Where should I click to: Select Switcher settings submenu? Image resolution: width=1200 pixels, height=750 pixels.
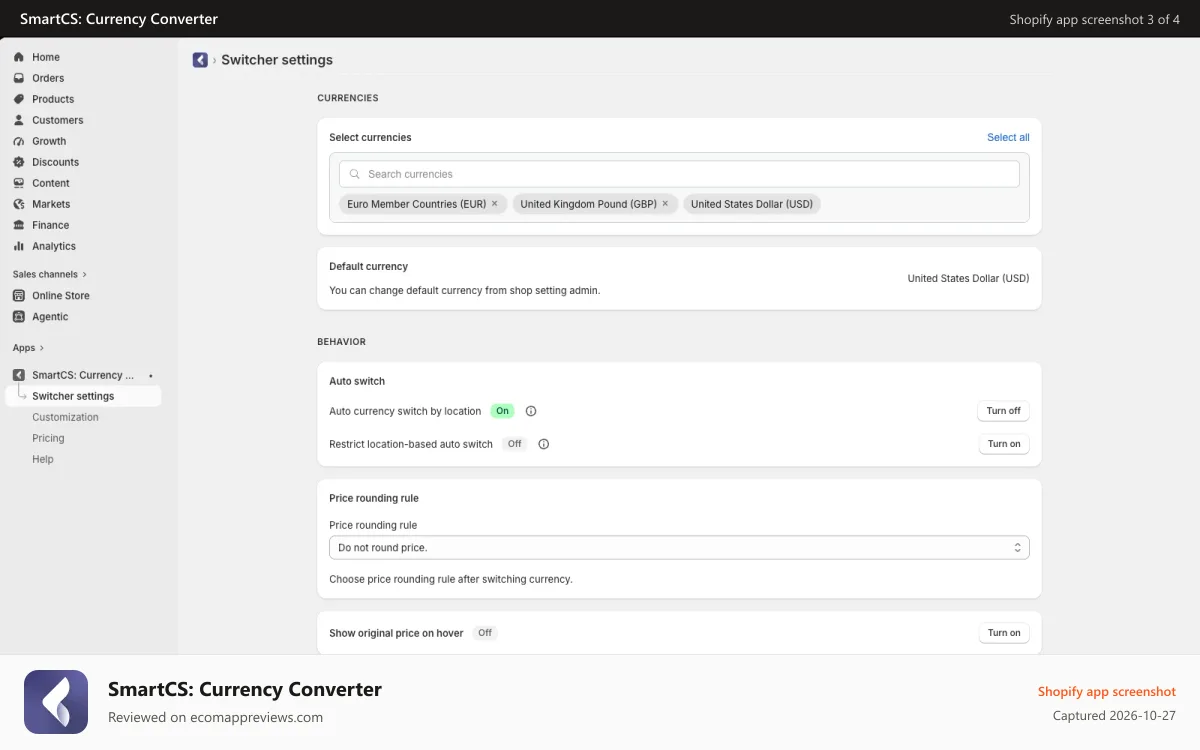tap(84, 396)
